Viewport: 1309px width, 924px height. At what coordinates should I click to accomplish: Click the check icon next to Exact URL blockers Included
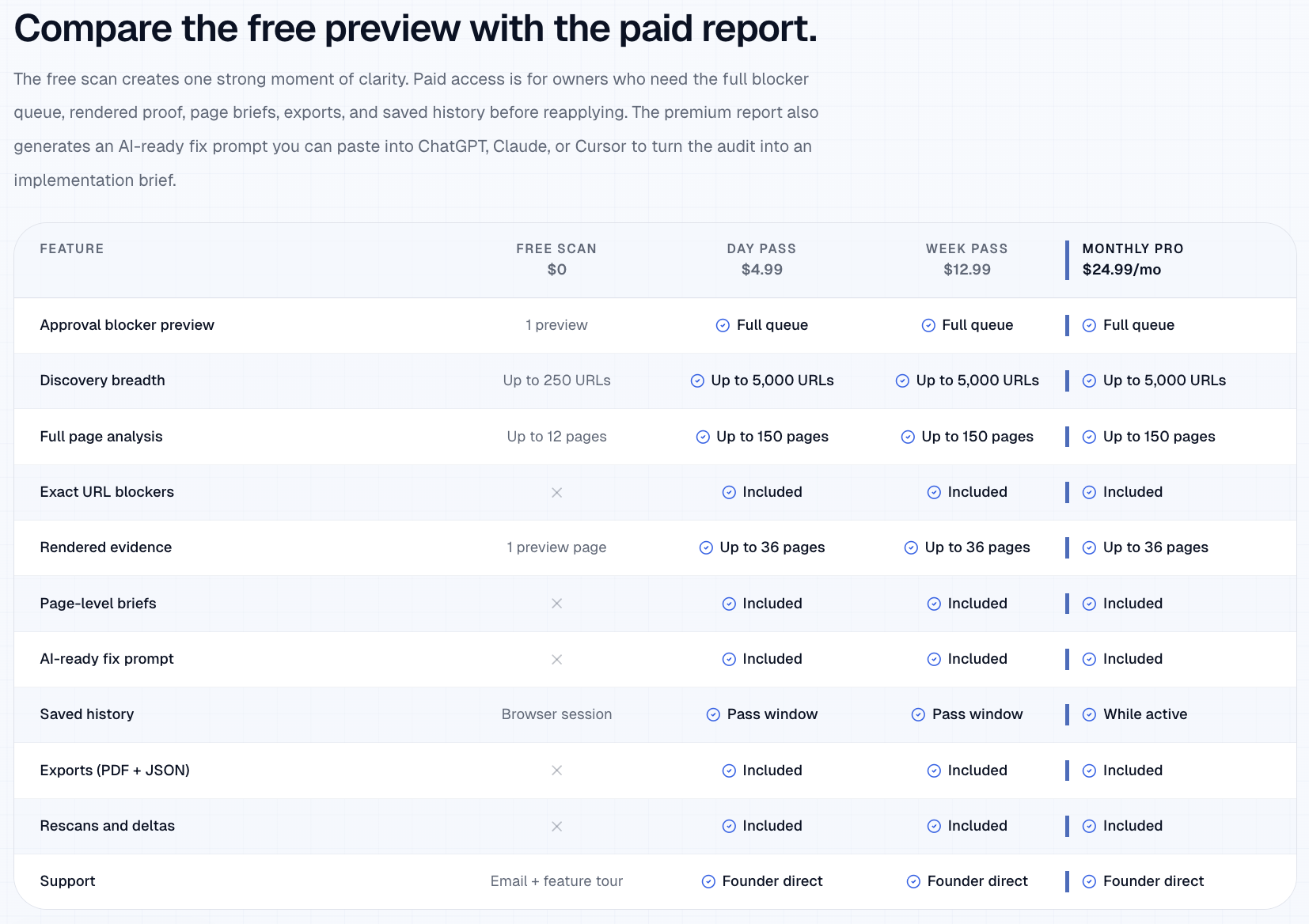[727, 492]
